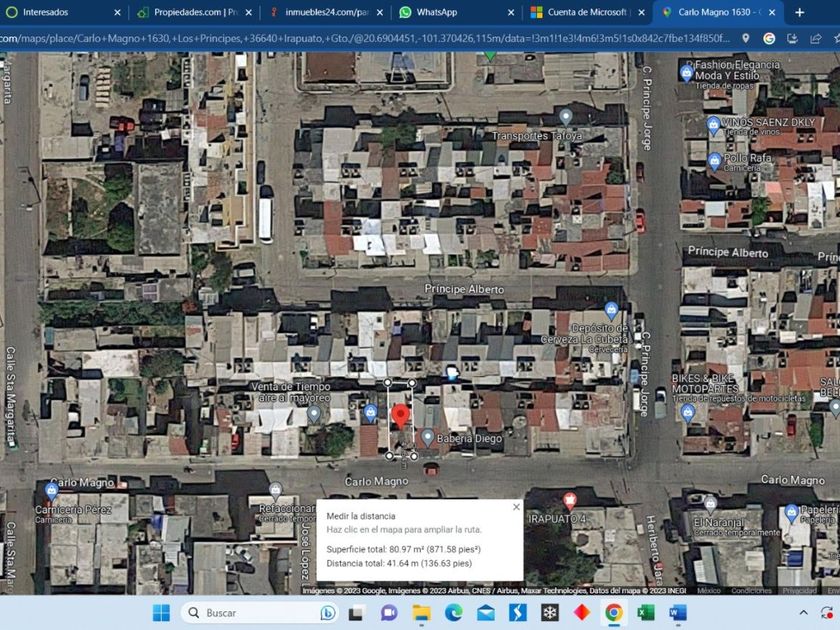Open the Fashion Elegancia Moda Y Estilo marker
Viewport: 840px width, 630px height.
click(x=686, y=72)
